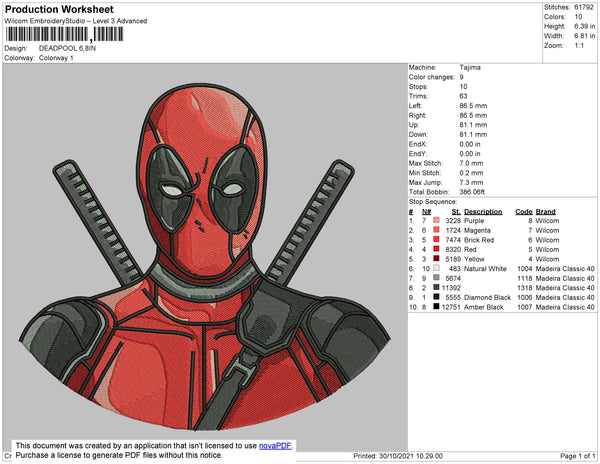Click the barcode under the worksheet title
This screenshot has height=464, width=600.
coord(64,34)
